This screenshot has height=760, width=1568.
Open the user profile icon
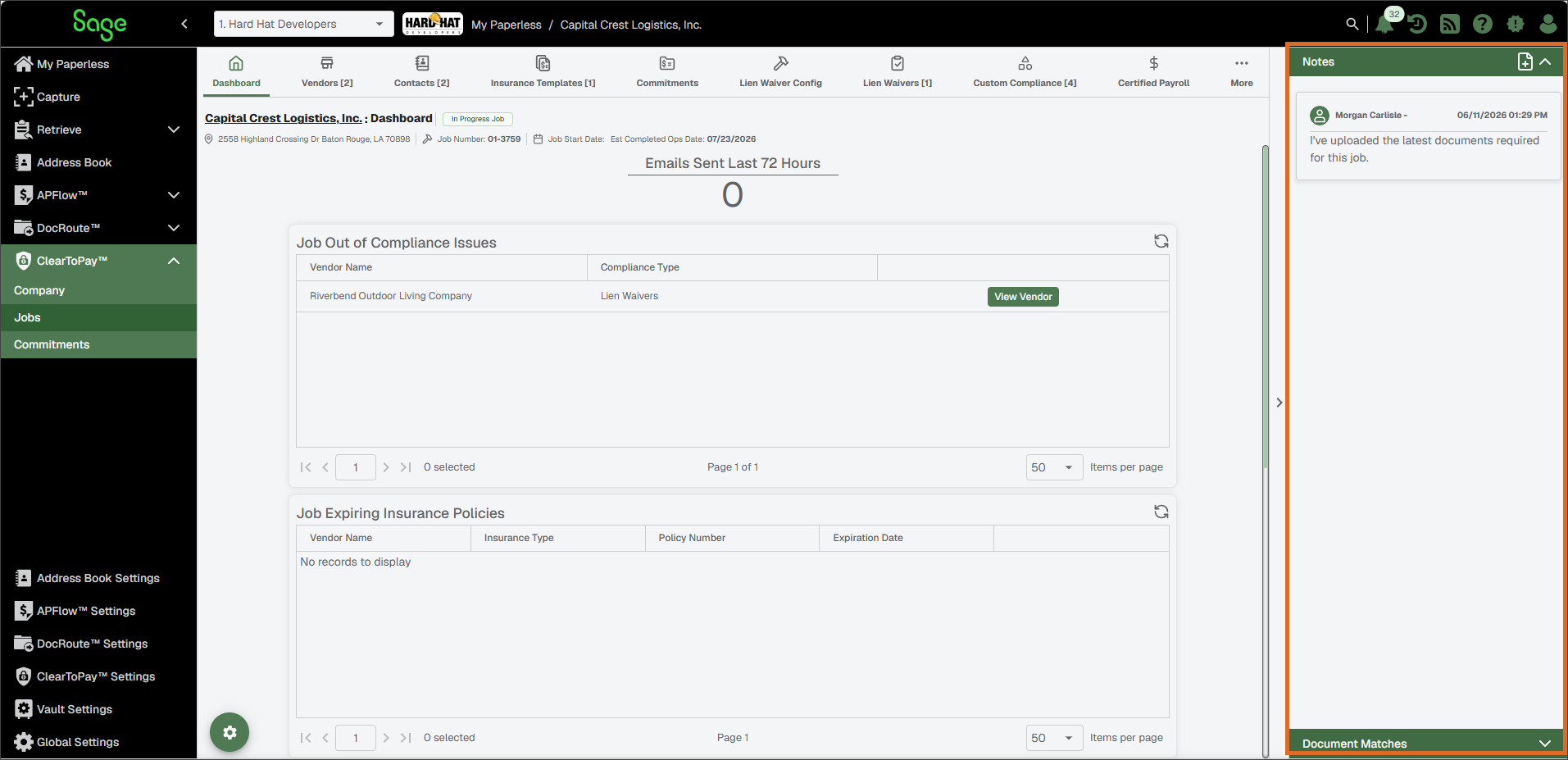(x=1548, y=24)
